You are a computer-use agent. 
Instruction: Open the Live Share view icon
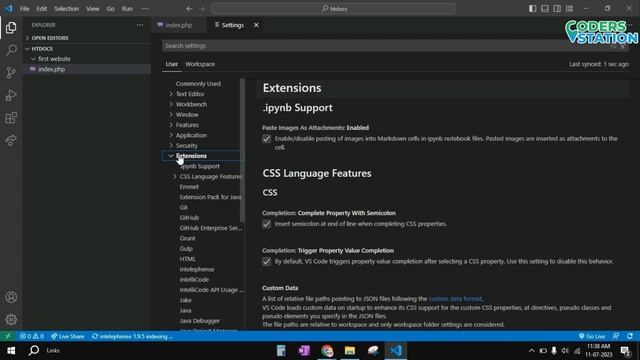(x=11, y=140)
